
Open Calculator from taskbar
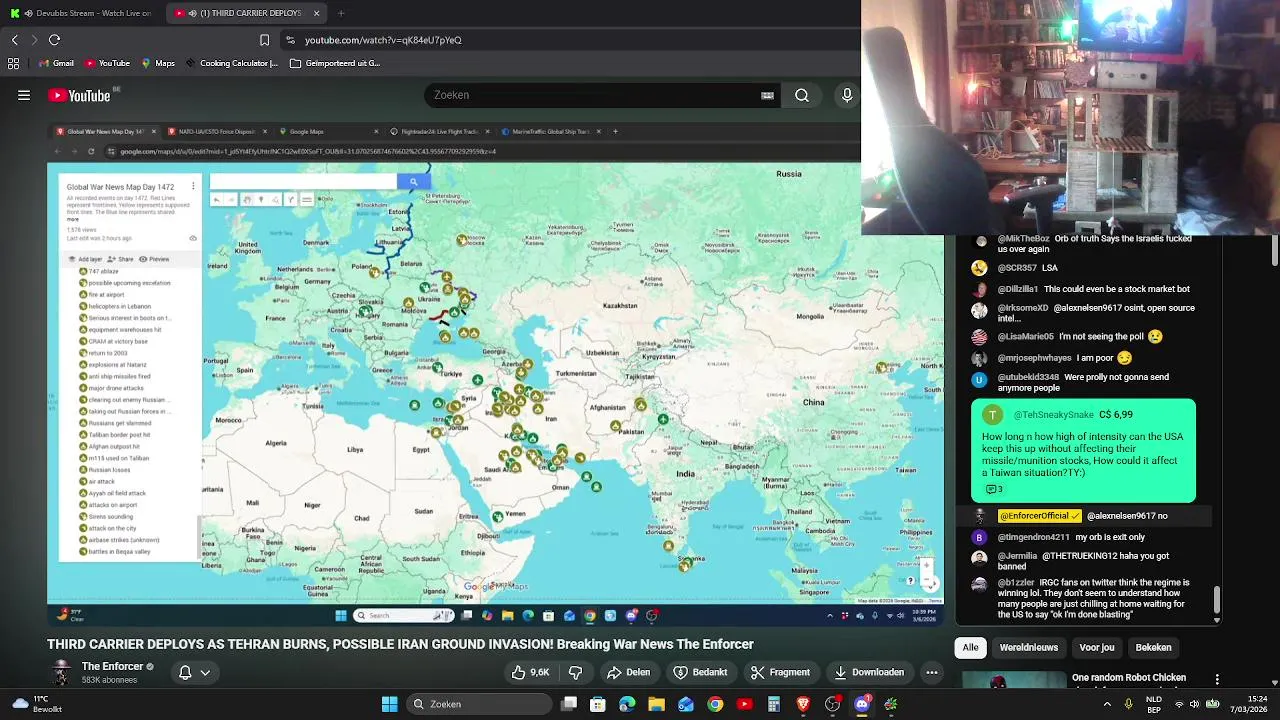tap(774, 704)
